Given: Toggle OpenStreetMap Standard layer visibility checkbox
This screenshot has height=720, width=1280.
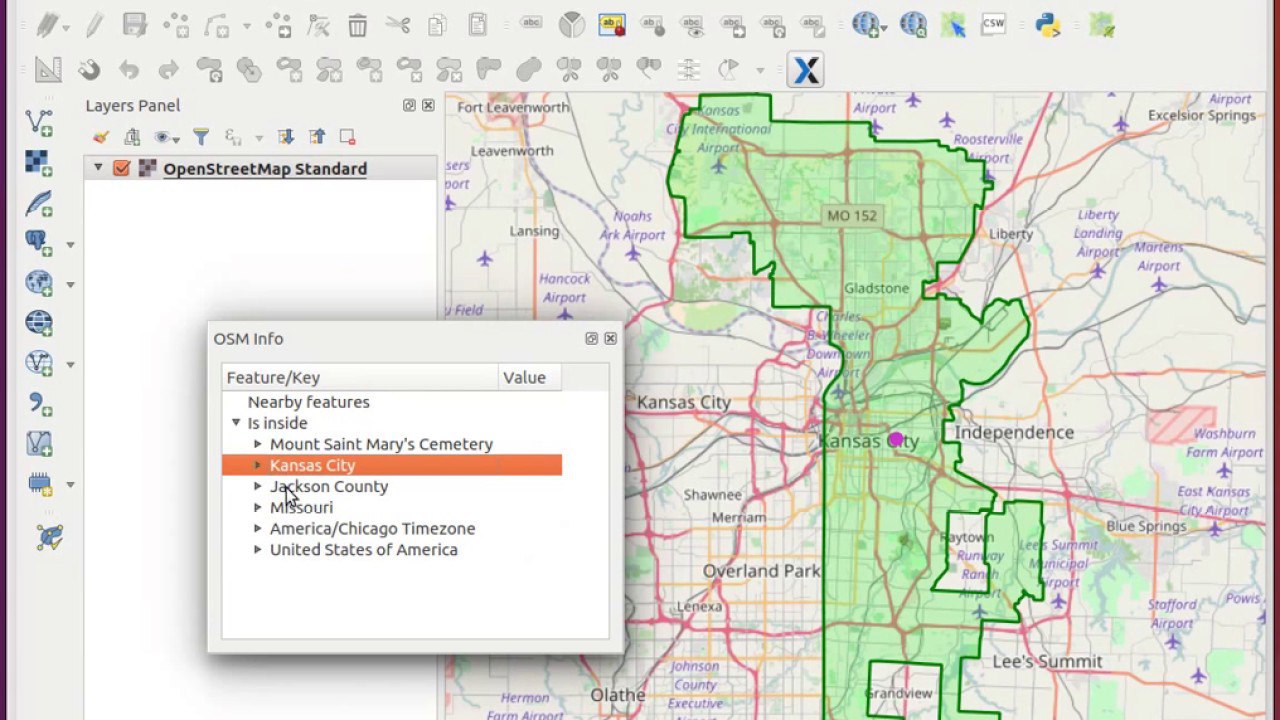Looking at the screenshot, I should click(x=121, y=168).
